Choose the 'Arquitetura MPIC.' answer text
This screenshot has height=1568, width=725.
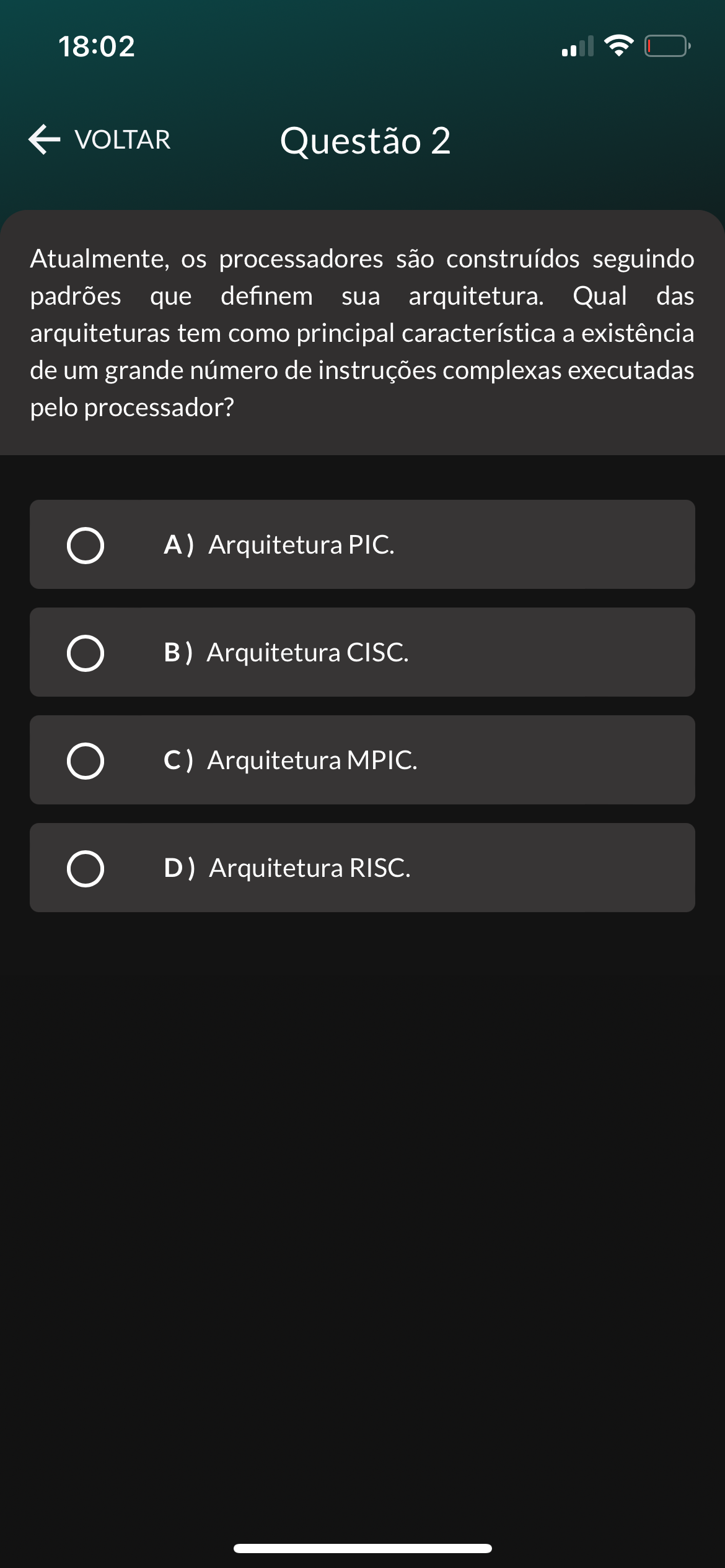pos(312,760)
